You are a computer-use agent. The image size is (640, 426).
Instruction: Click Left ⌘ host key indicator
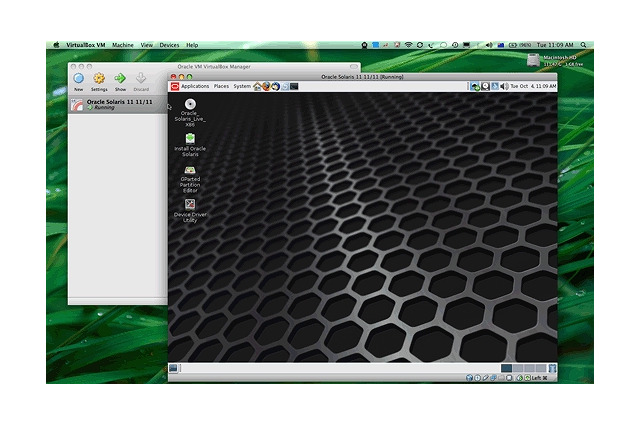coord(540,378)
